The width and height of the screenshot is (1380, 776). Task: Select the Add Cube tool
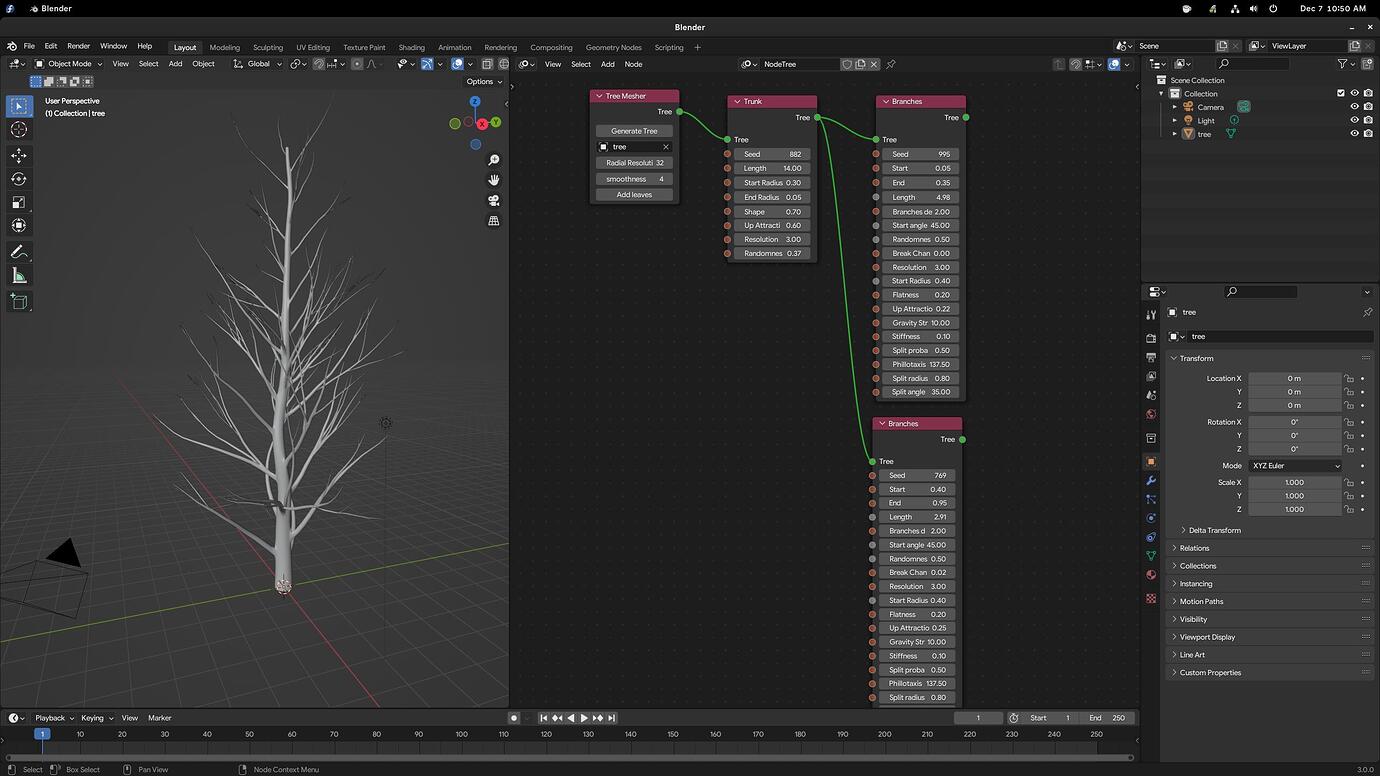pyautogui.click(x=19, y=301)
